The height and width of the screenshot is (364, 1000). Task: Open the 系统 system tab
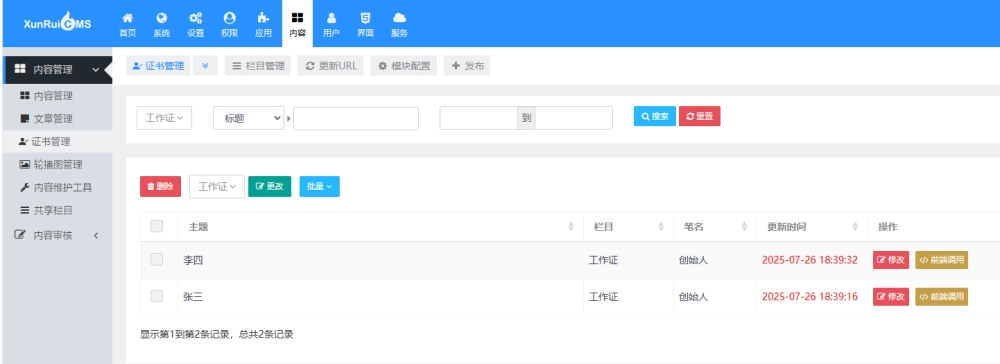(x=161, y=24)
